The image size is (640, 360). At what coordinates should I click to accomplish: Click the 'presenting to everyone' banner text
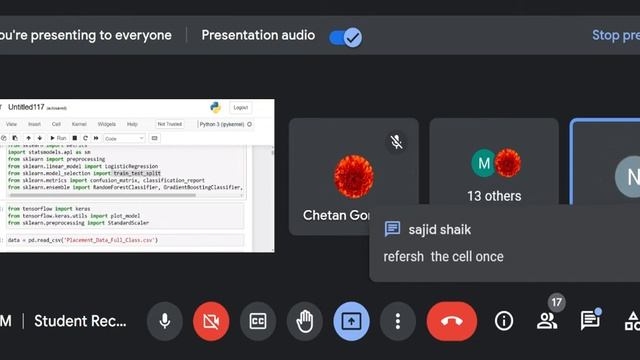(x=86, y=35)
